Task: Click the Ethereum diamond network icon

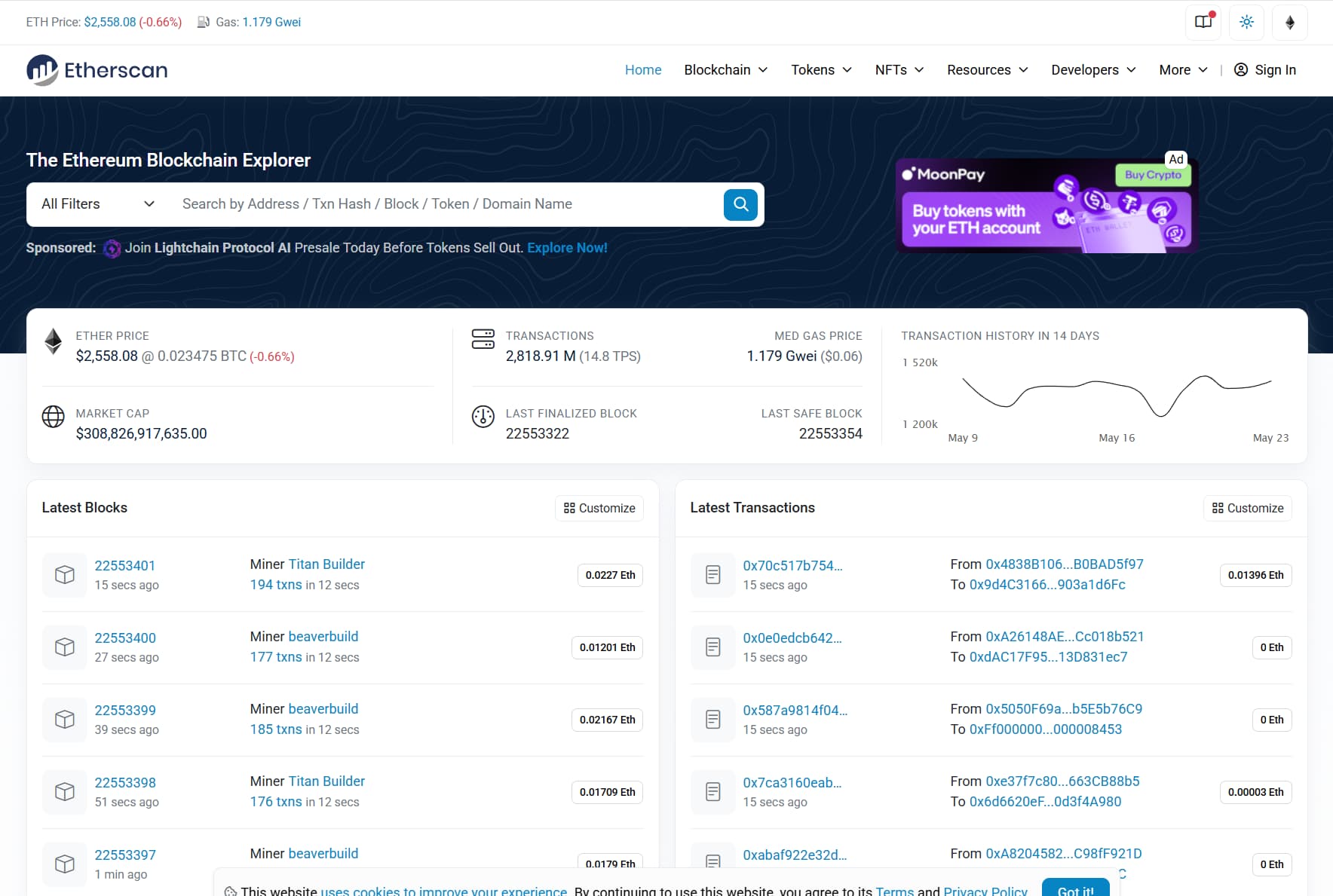Action: coord(1289,22)
